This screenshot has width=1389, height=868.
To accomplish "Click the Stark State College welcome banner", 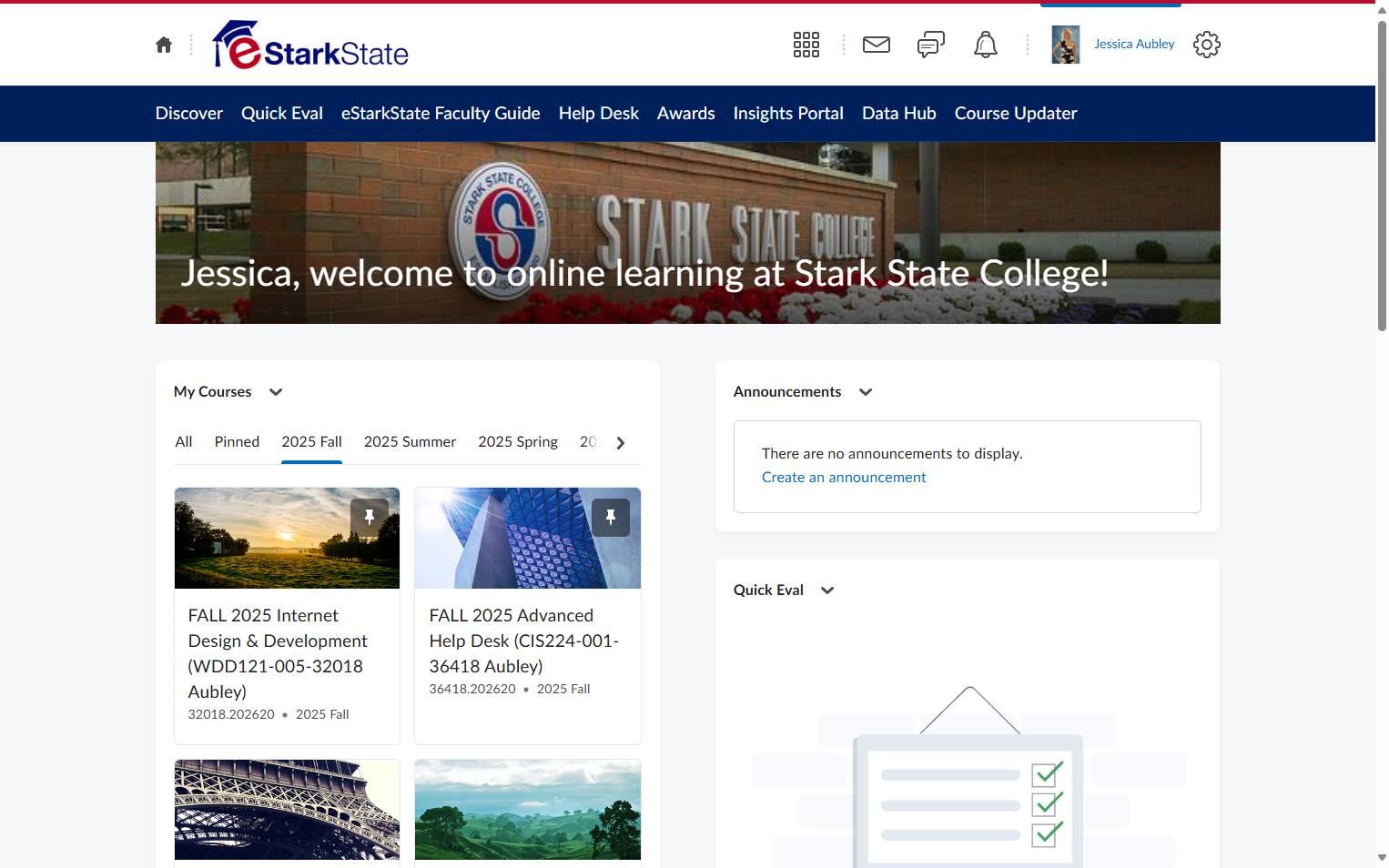I will click(688, 233).
